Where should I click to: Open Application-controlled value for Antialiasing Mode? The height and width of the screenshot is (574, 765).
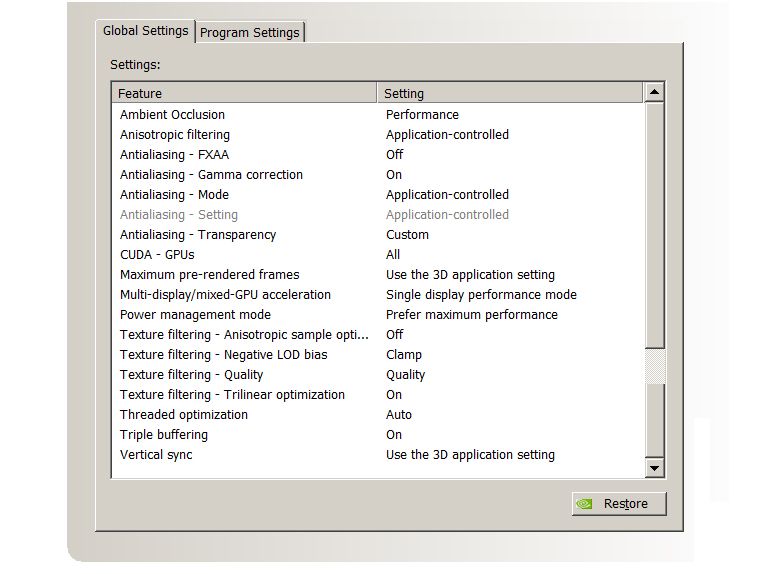(x=447, y=195)
